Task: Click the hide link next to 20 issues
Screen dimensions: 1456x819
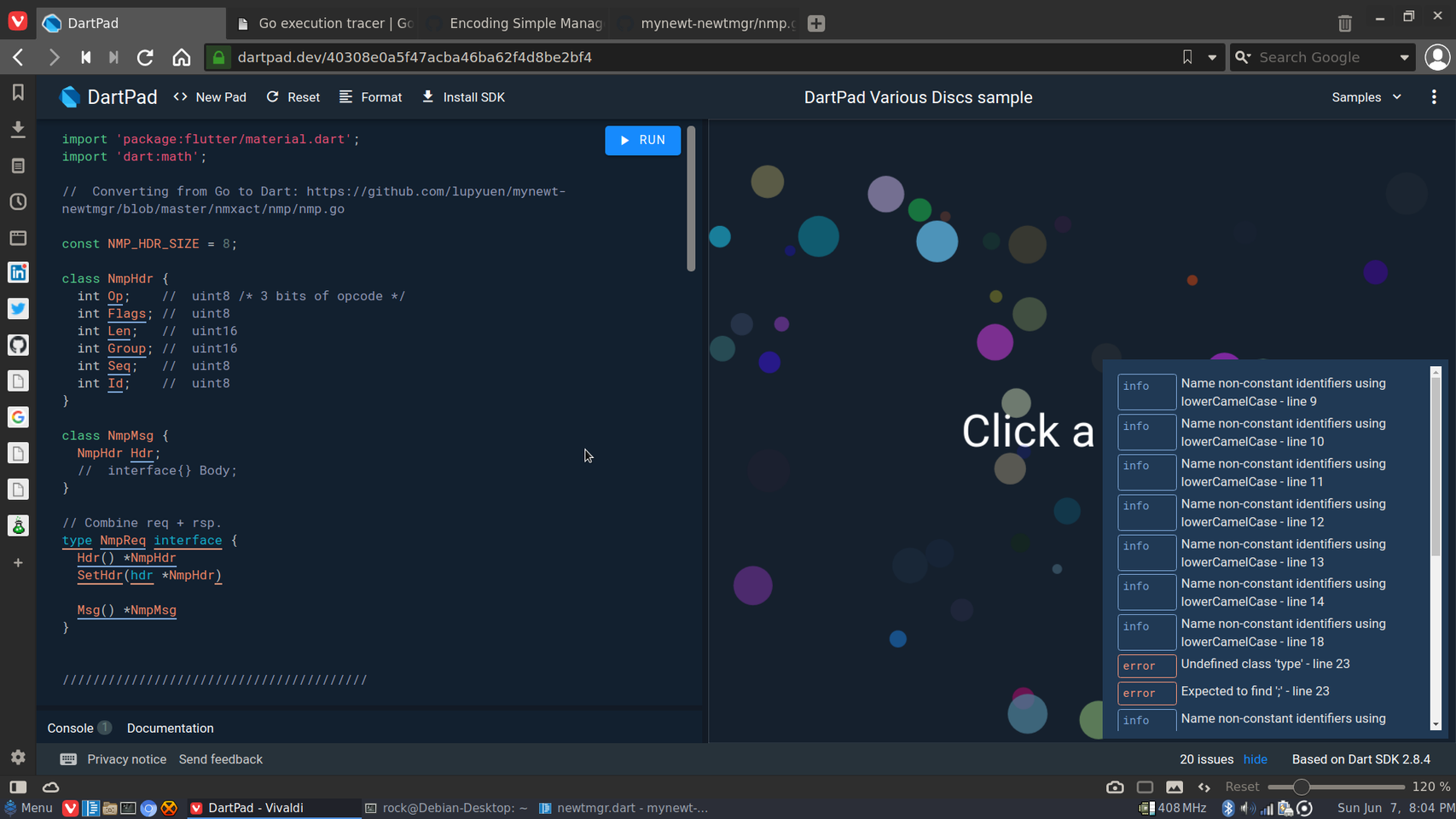Action: coord(1255,759)
